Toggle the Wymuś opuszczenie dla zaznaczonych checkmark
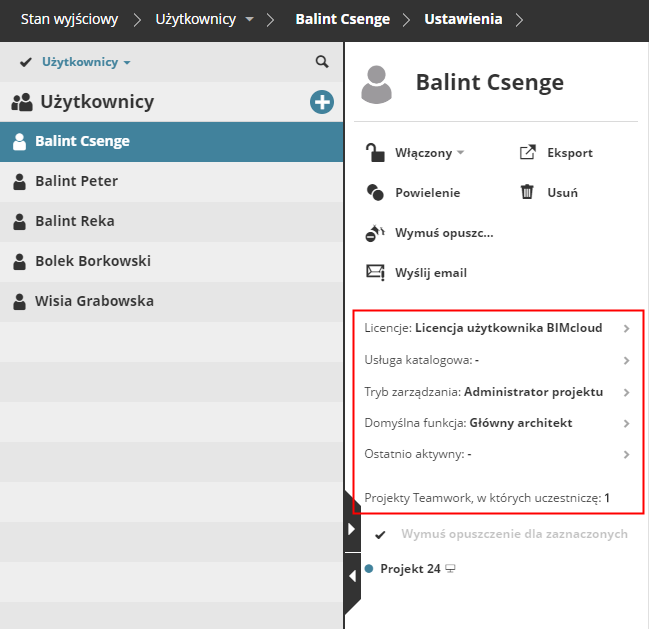 [x=380, y=534]
